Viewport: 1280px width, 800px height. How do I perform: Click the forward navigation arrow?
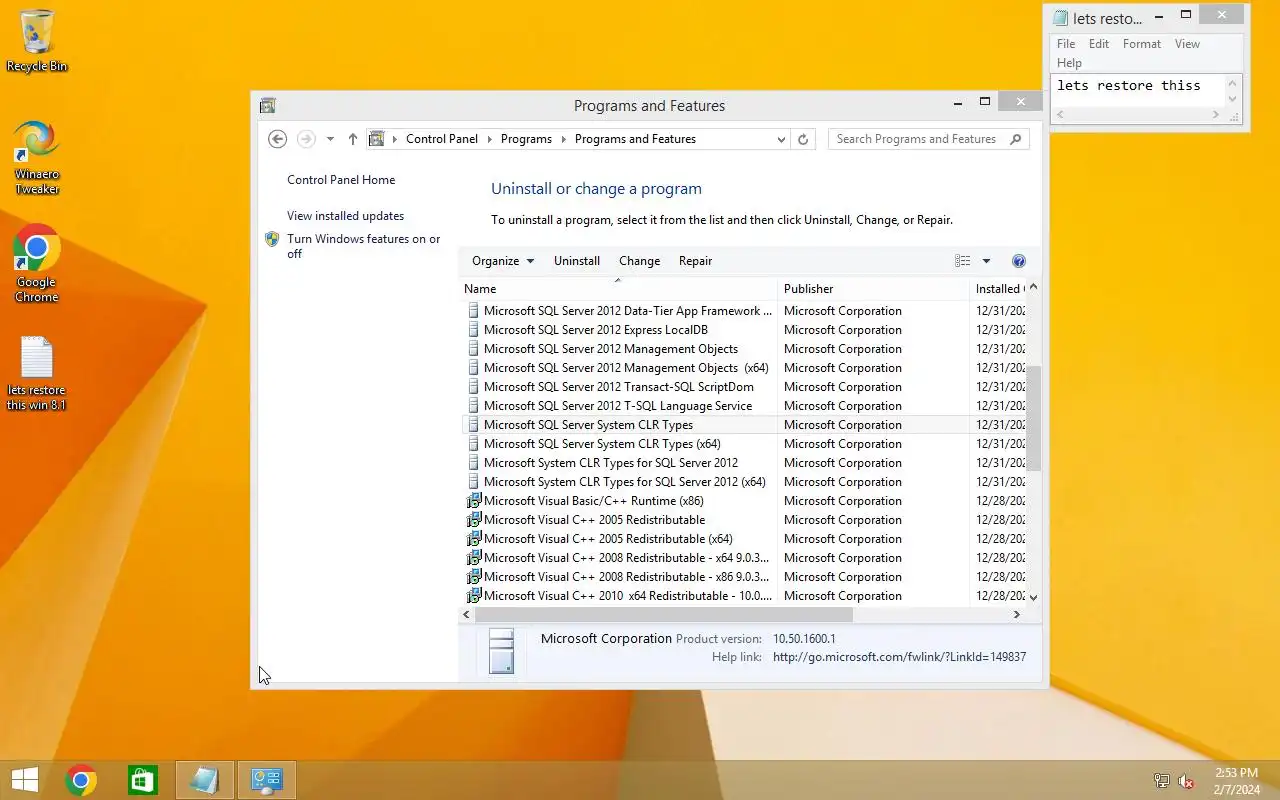(306, 139)
